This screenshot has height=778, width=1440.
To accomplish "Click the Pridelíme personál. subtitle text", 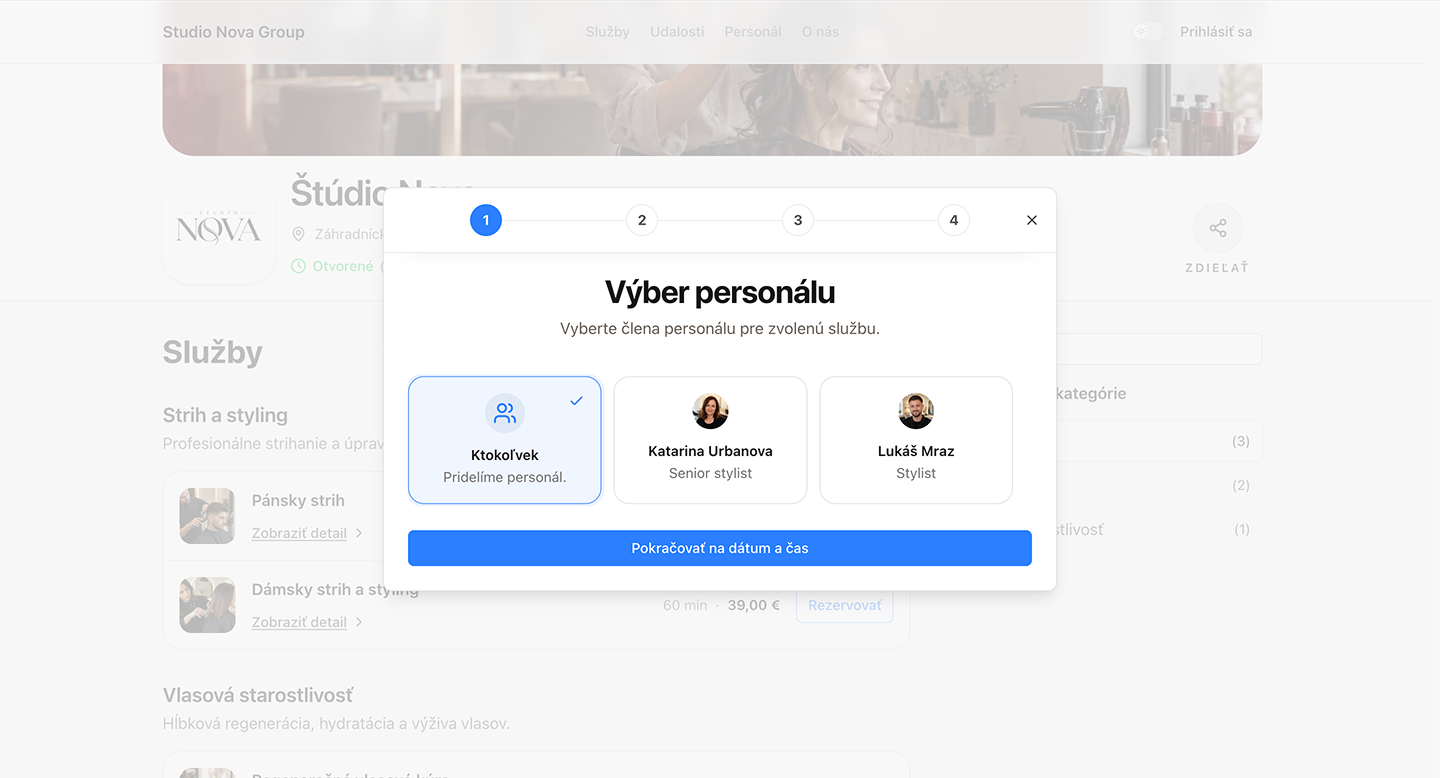I will [x=505, y=477].
